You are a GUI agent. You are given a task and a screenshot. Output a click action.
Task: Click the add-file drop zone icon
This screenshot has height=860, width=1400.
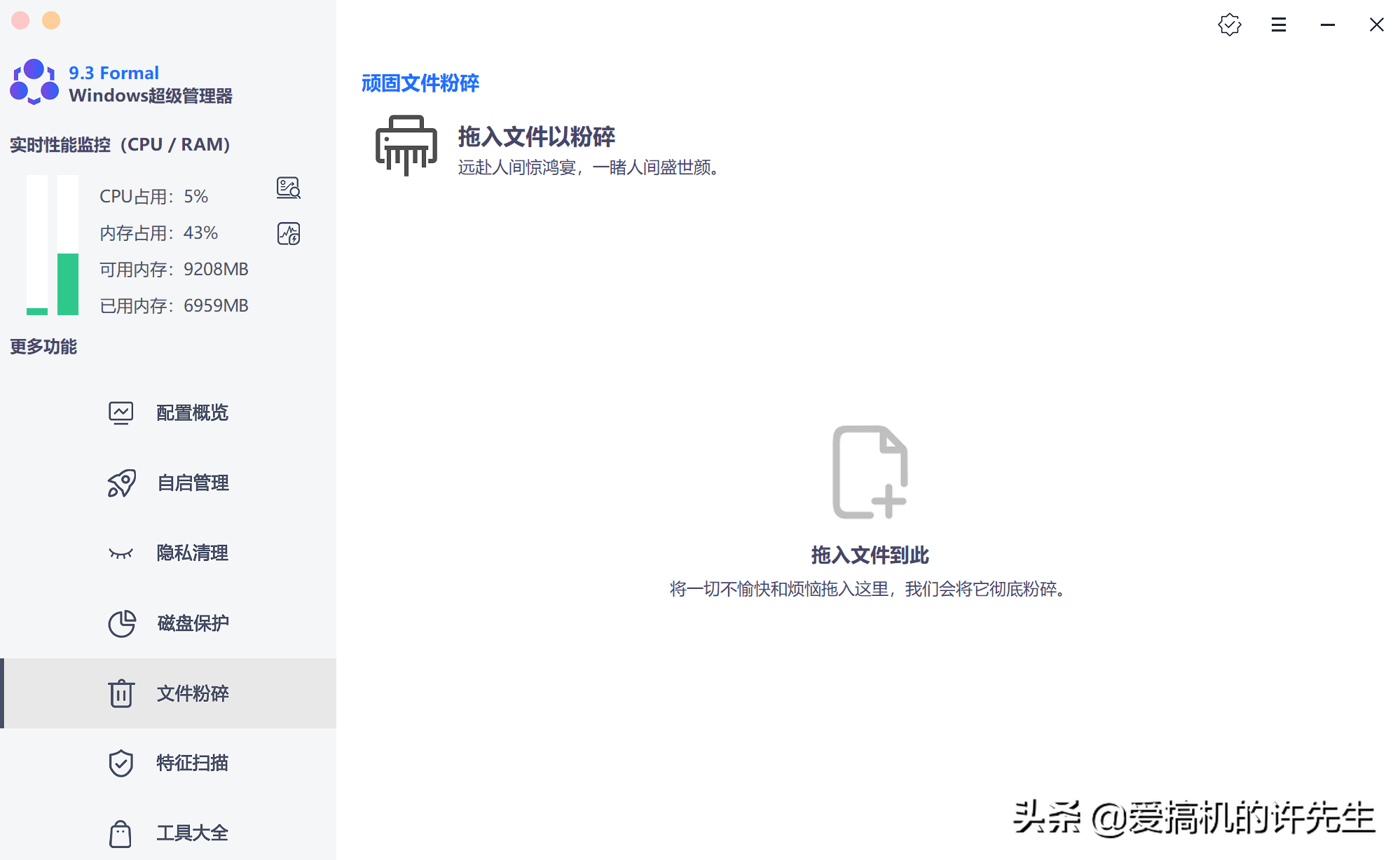870,472
